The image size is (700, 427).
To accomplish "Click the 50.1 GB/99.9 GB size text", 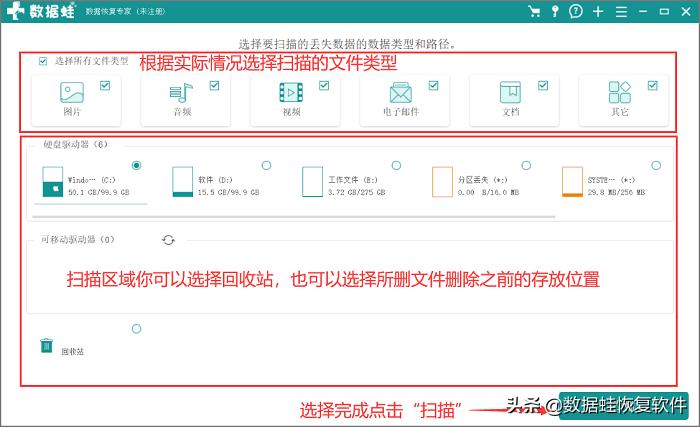I will point(99,193).
